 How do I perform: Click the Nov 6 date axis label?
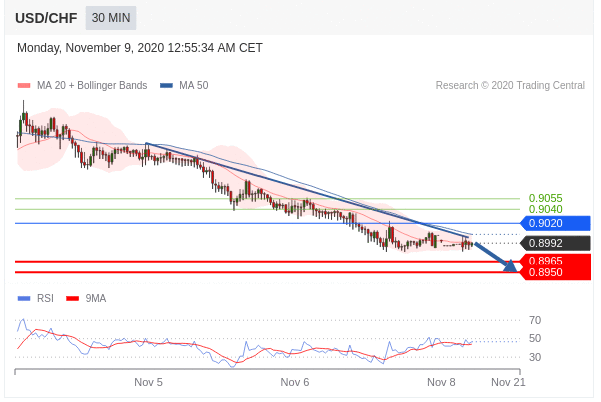[x=294, y=382]
